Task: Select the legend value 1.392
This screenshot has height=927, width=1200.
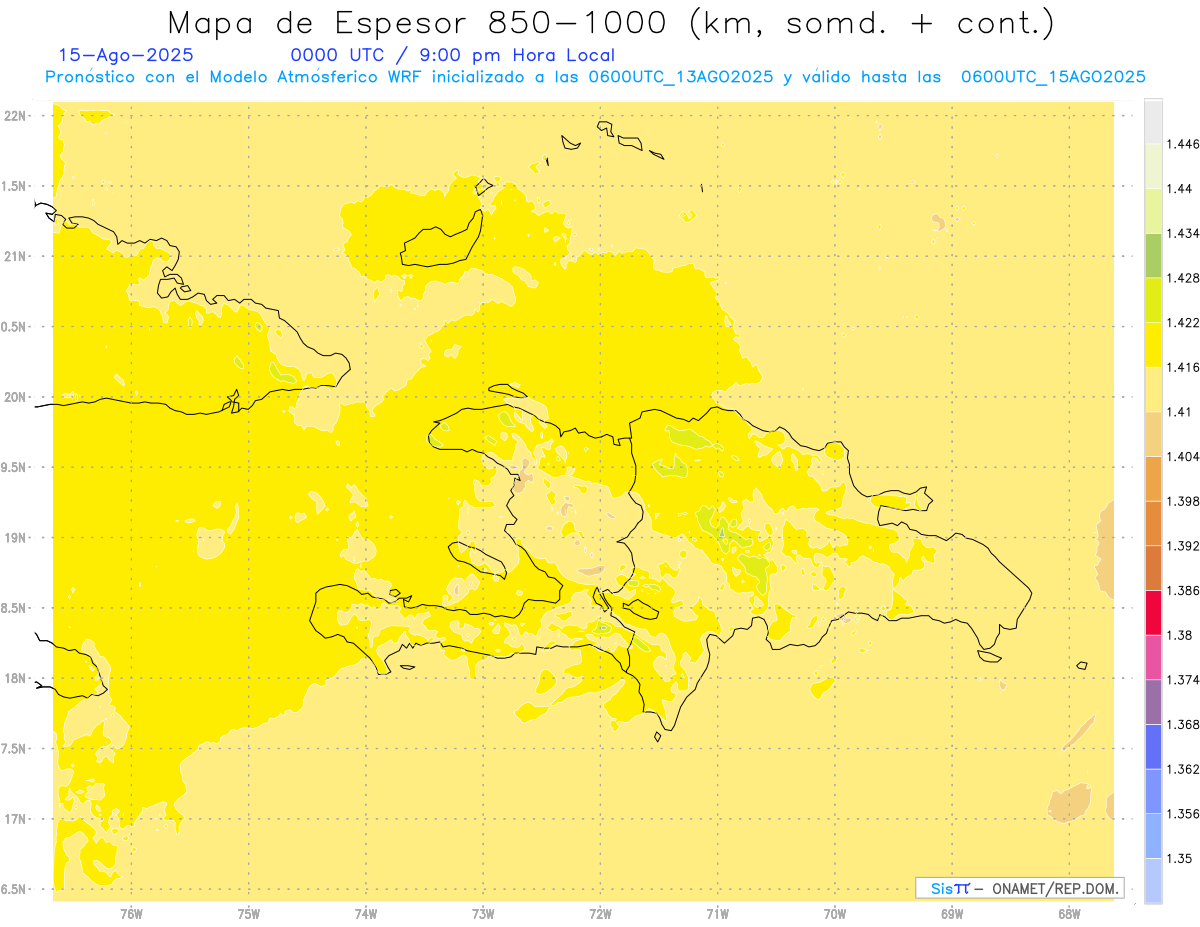Action: click(1182, 546)
